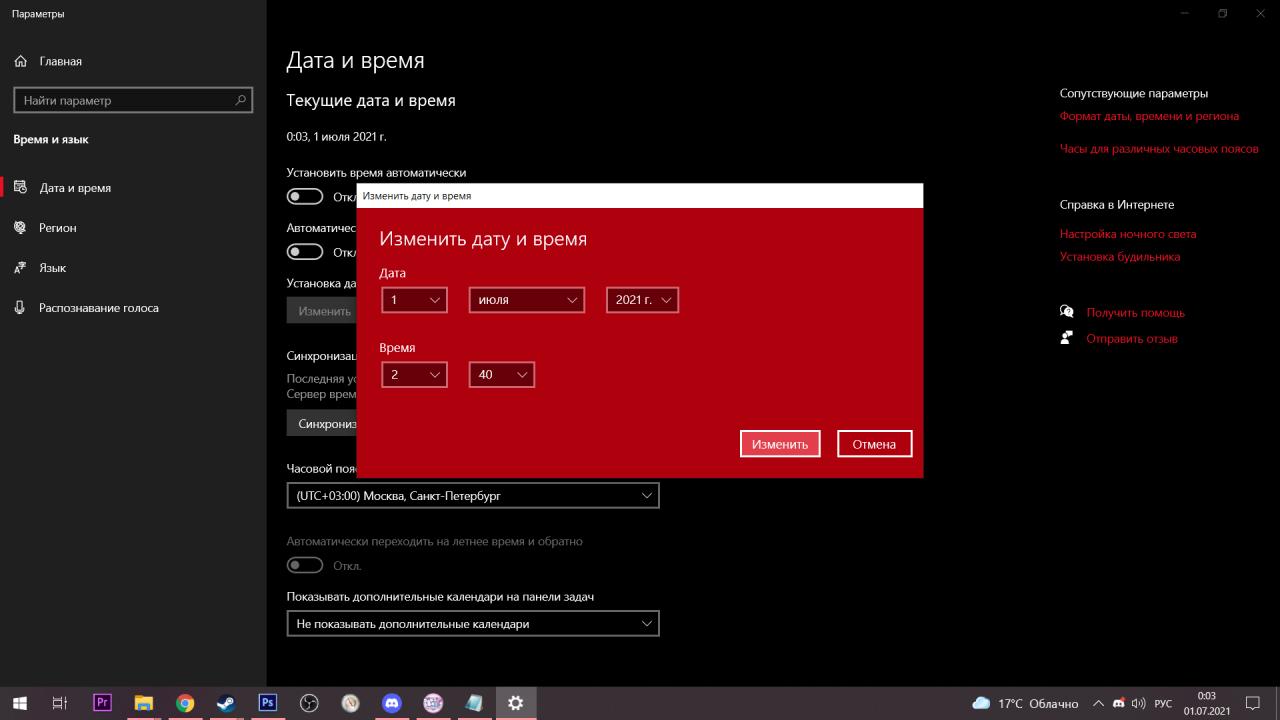Open the volume speaker tray icon
1280x720 pixels.
1138,703
